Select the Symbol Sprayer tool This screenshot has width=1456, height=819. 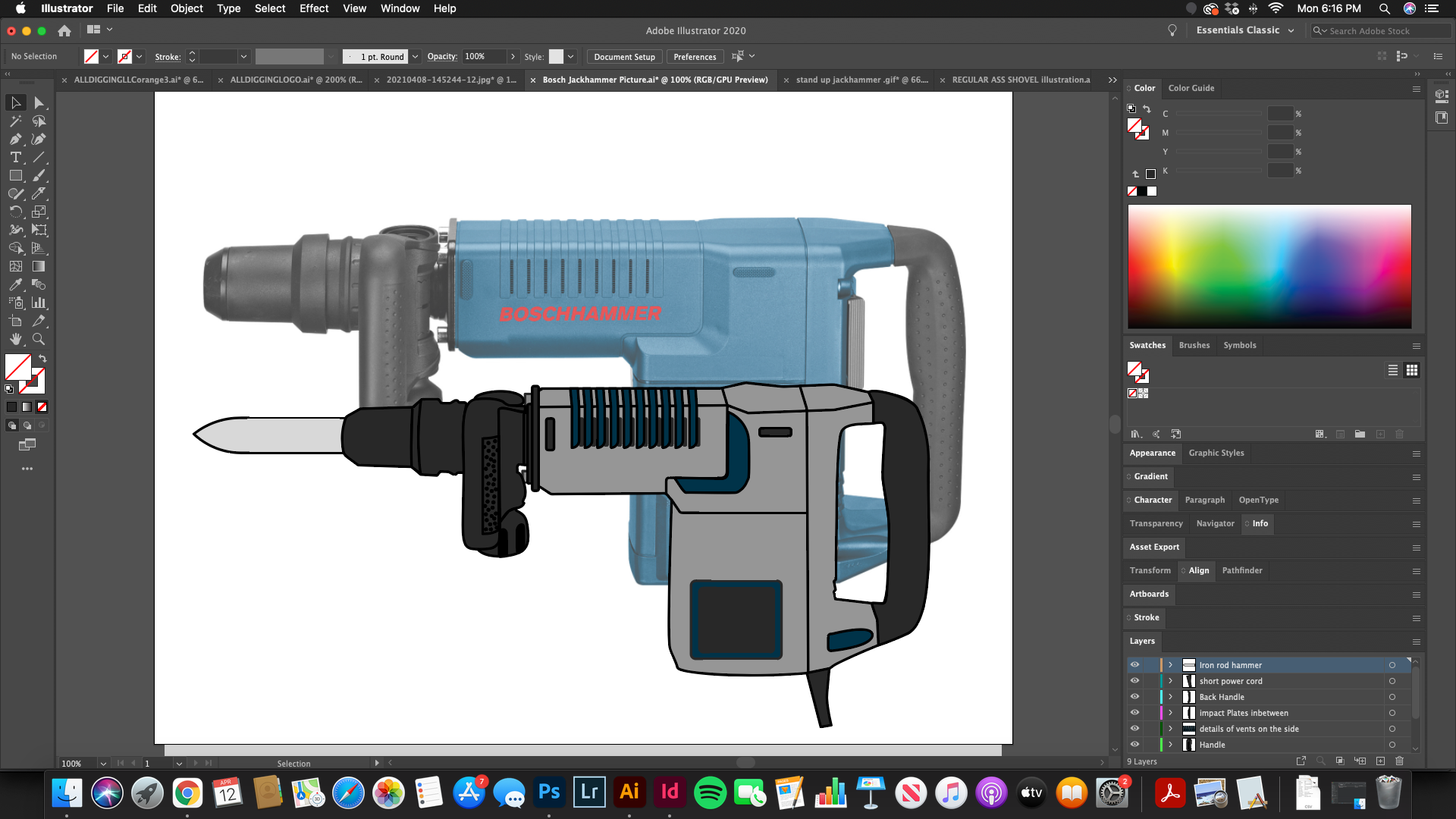click(x=16, y=303)
